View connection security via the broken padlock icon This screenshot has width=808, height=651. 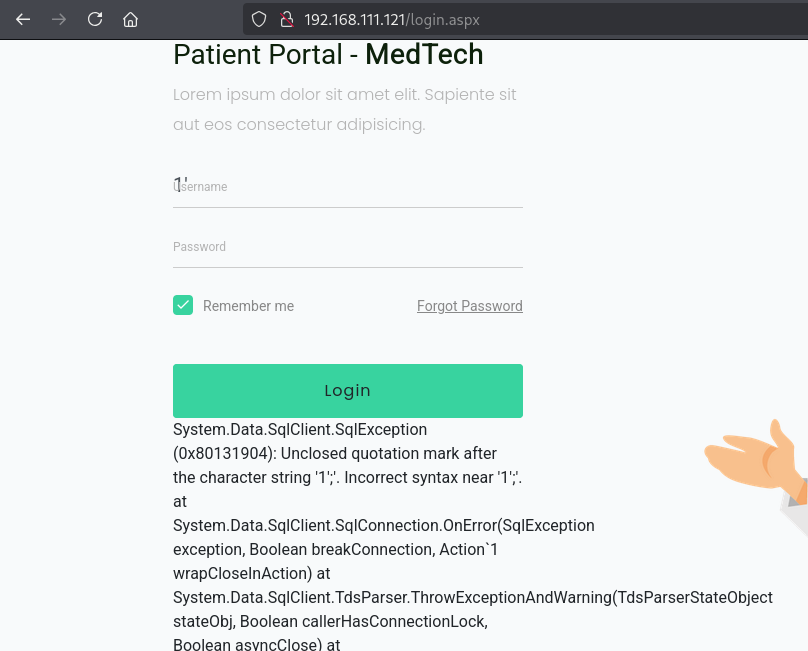tap(285, 19)
